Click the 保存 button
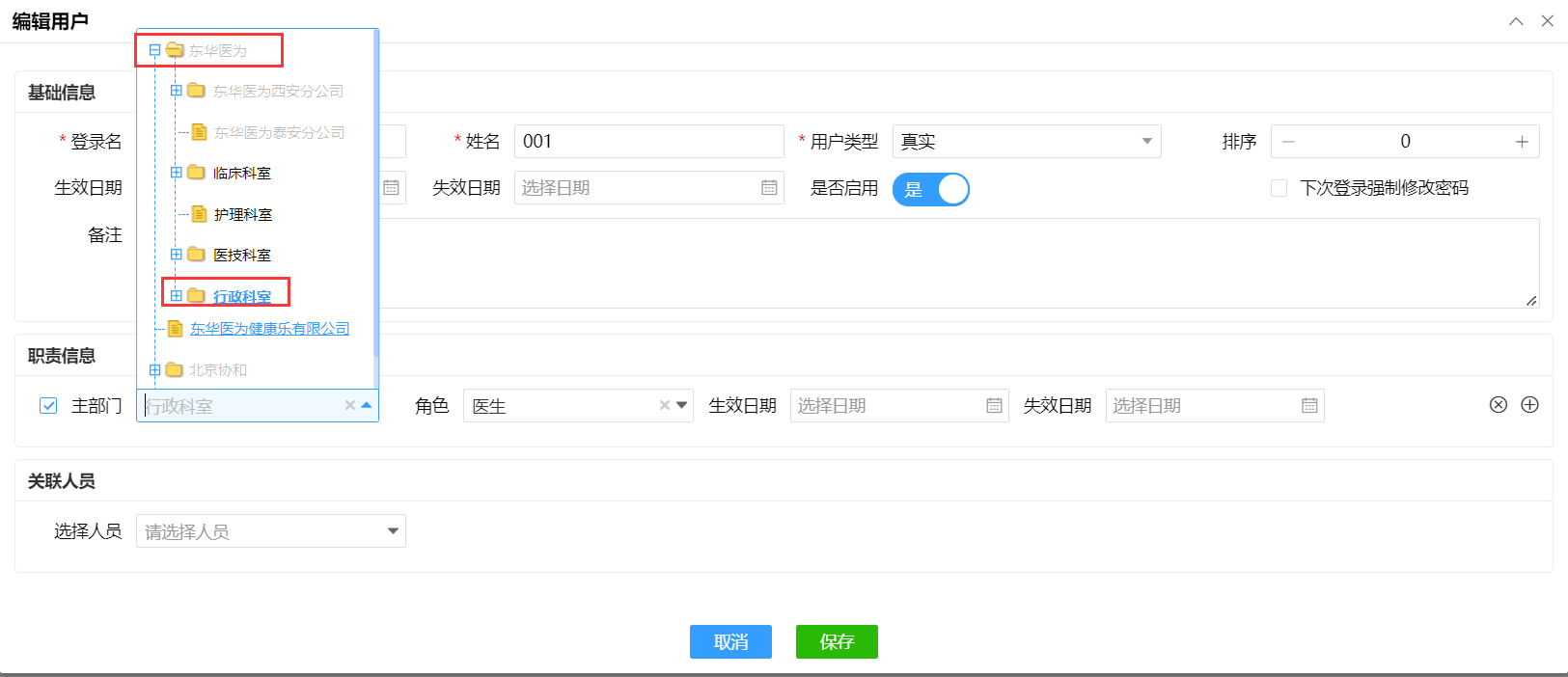This screenshot has height=677, width=1568. (x=837, y=642)
